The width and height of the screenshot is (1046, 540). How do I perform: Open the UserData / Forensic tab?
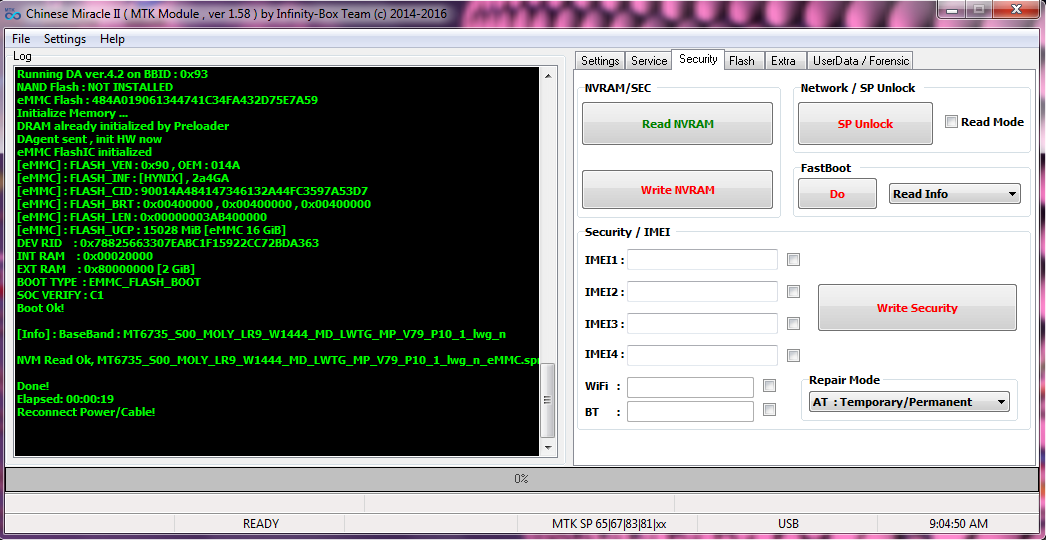pyautogui.click(x=861, y=61)
